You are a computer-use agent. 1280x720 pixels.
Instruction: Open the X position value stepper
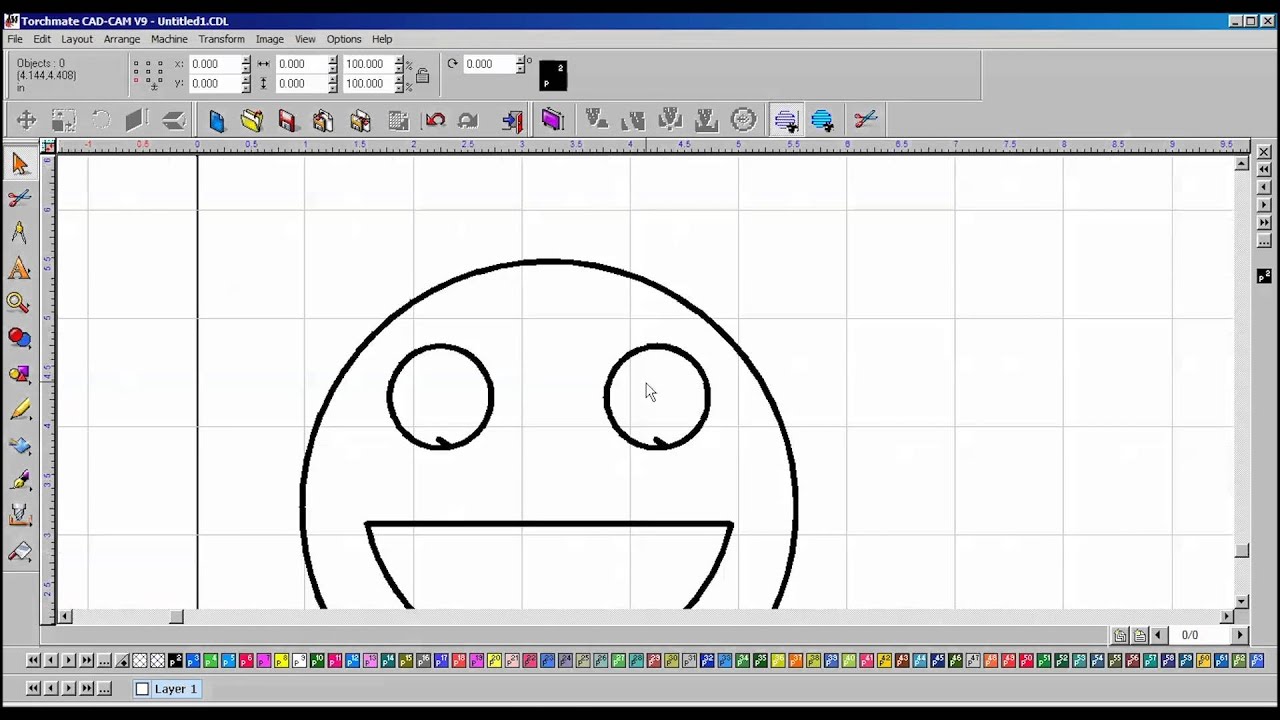click(x=245, y=63)
